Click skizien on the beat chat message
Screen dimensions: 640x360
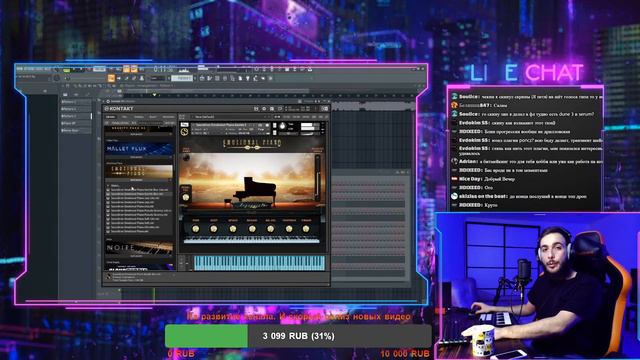click(520, 196)
